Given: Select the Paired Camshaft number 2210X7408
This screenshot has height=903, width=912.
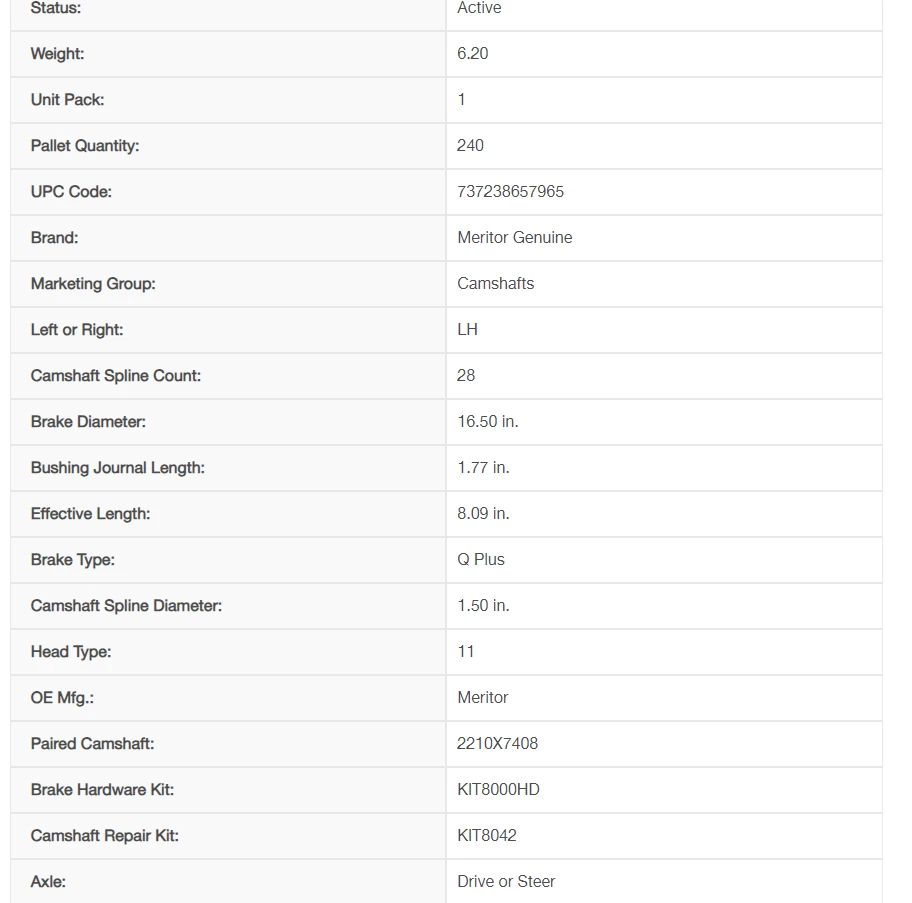Looking at the screenshot, I should [497, 744].
